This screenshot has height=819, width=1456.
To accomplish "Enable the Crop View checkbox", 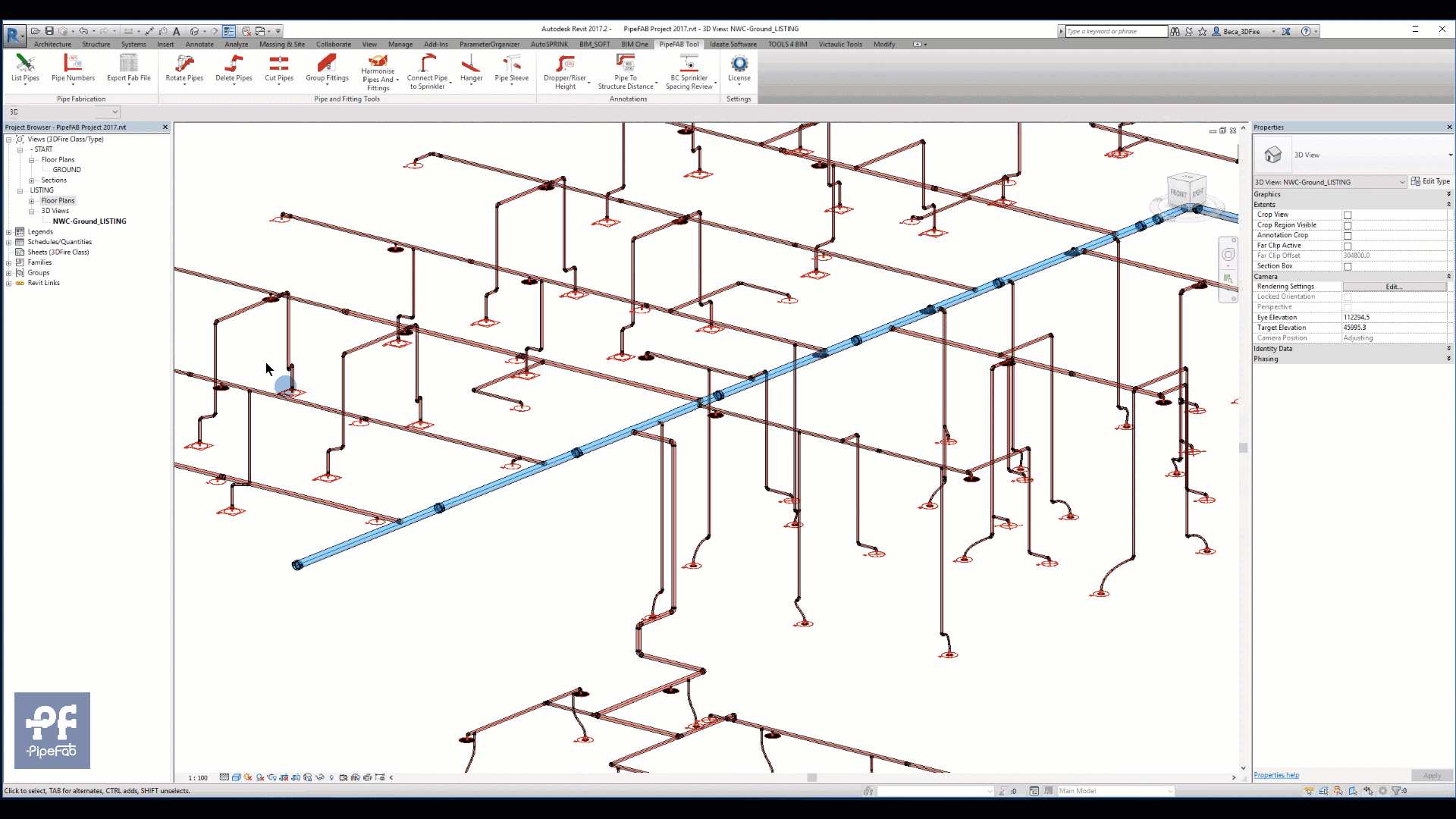I will click(1348, 215).
